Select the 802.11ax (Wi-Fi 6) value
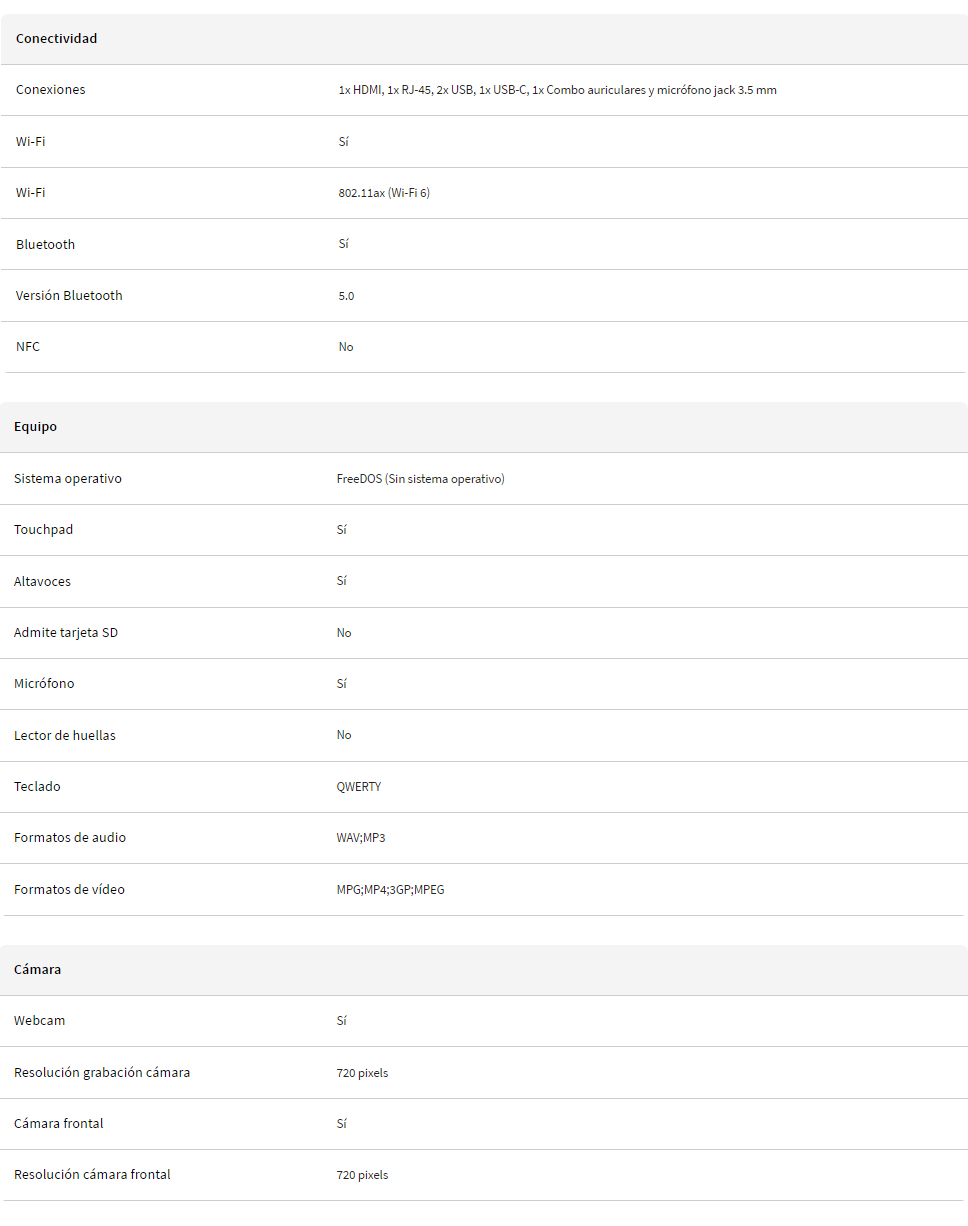 point(384,193)
